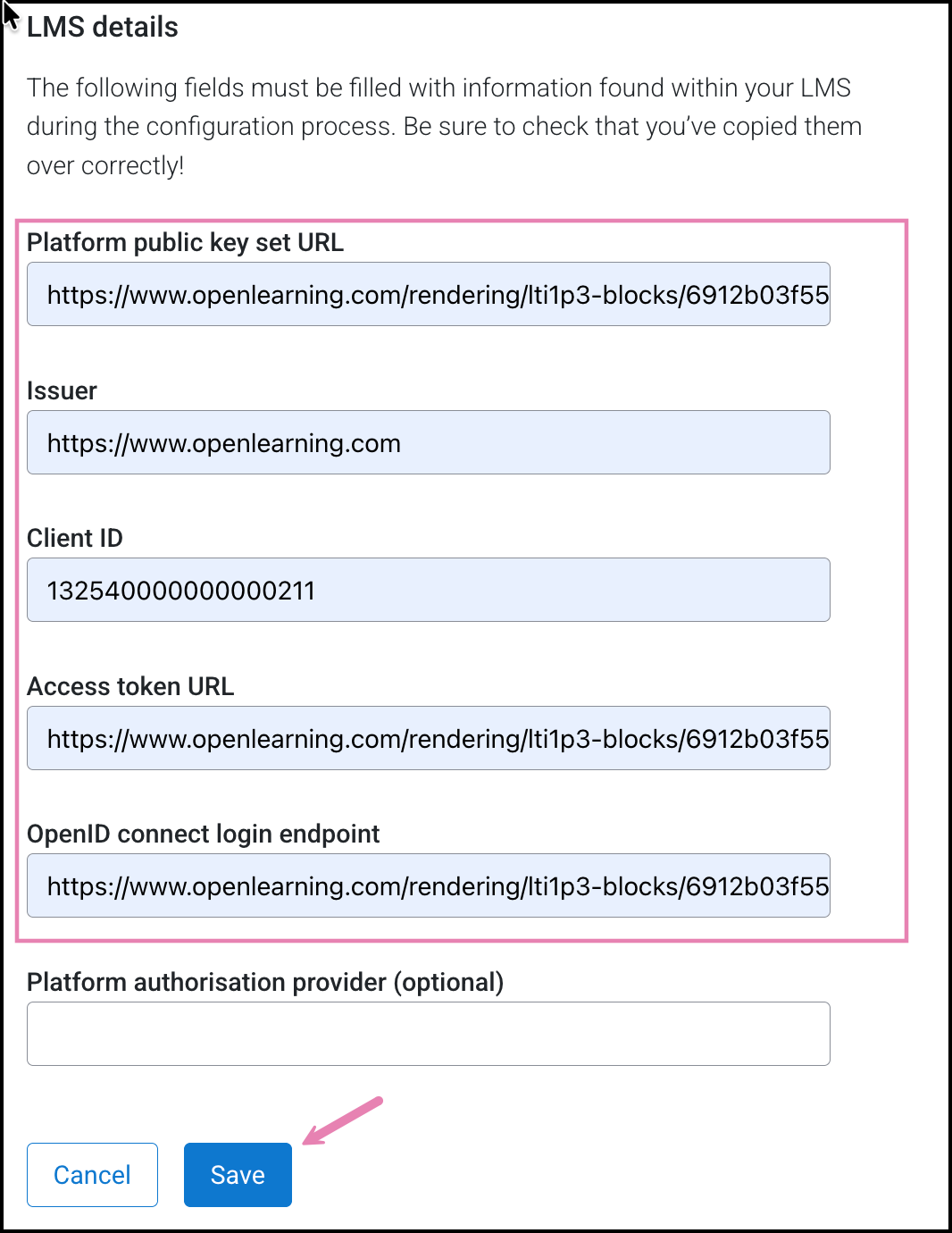952x1233 pixels.
Task: Click the "Platform authorisation provider (optional)" label
Action: point(265,982)
